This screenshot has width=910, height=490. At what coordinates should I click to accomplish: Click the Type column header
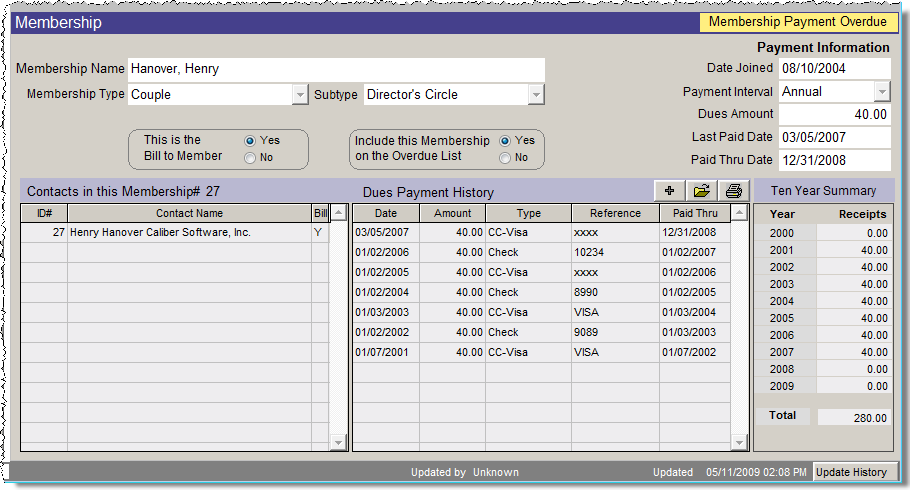tap(529, 213)
